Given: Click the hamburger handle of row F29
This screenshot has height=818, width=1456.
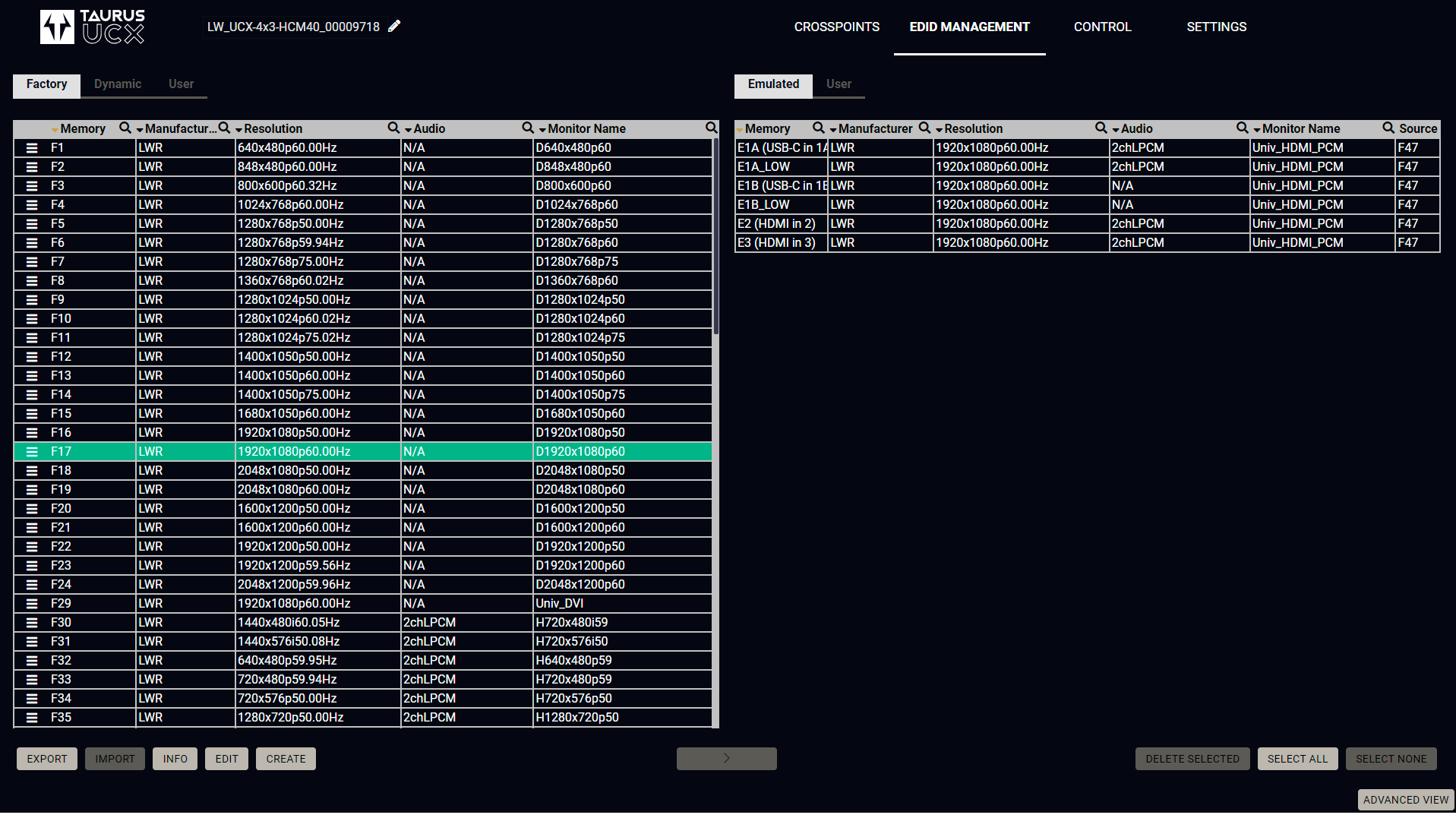Looking at the screenshot, I should (32, 604).
